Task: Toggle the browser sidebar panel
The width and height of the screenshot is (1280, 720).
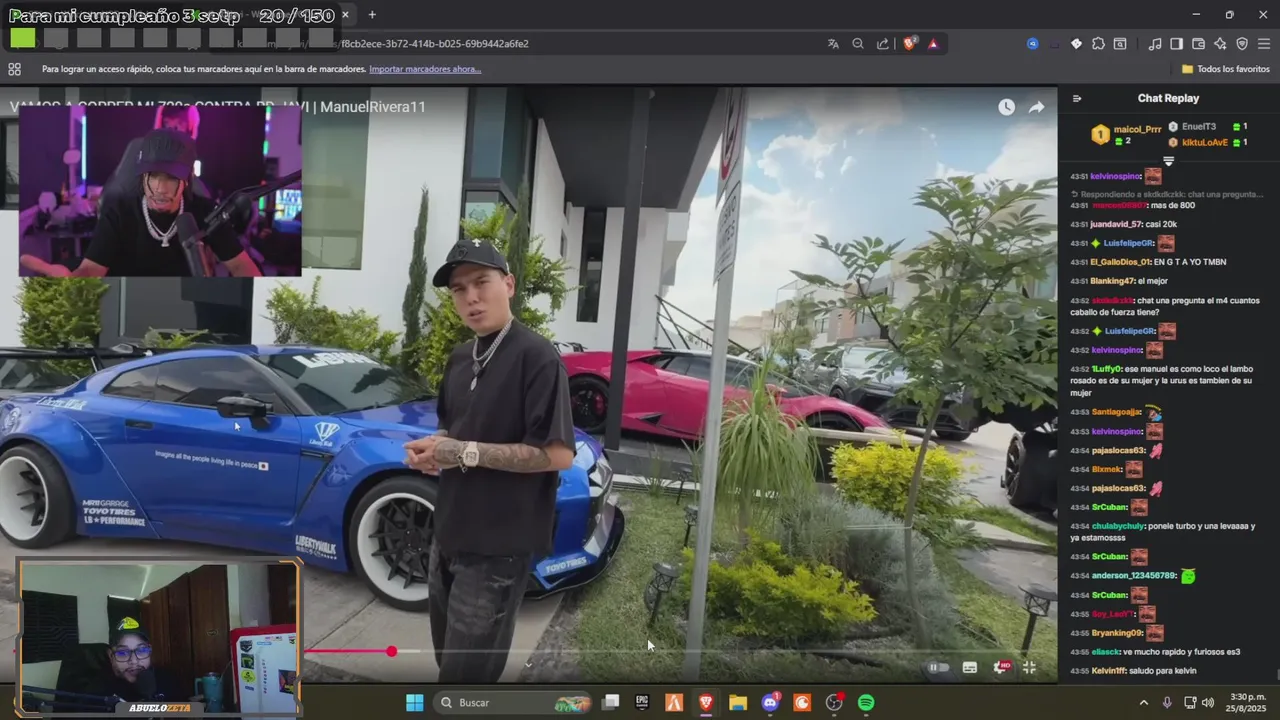Action: [x=1177, y=44]
